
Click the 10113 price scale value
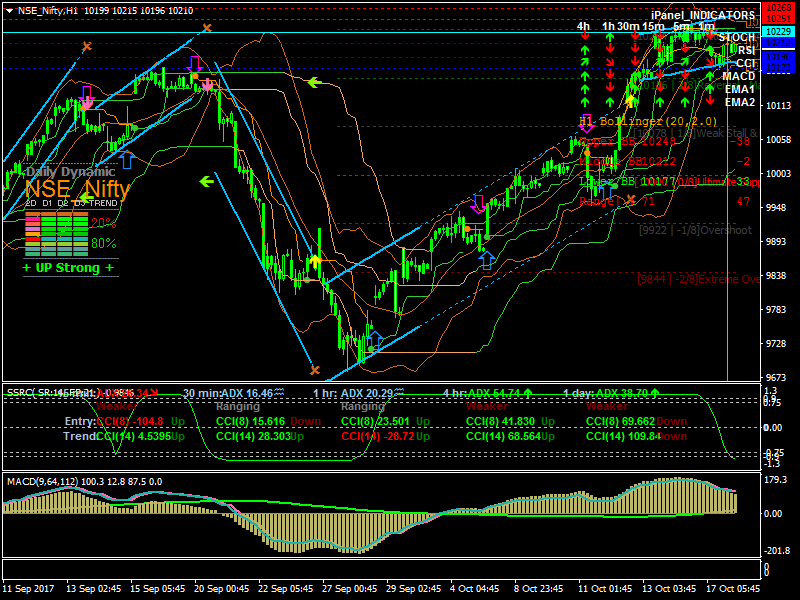(779, 106)
